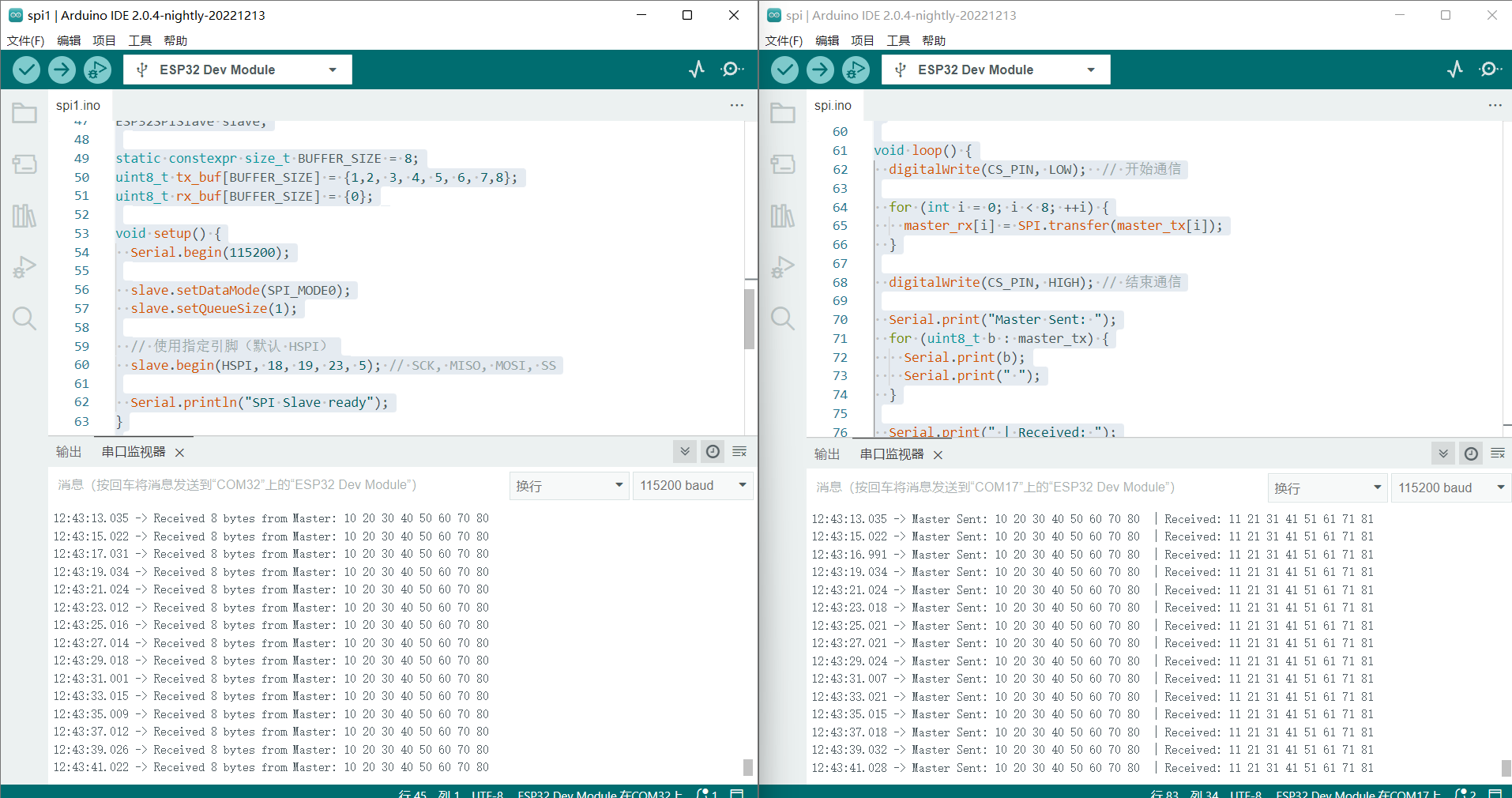
Task: Focus COM32 message input field
Action: (278, 485)
